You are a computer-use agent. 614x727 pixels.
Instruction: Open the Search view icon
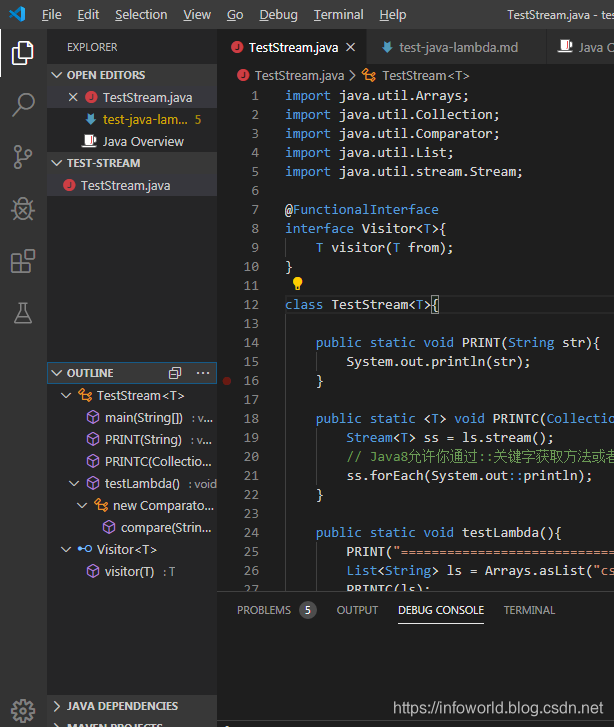click(23, 105)
